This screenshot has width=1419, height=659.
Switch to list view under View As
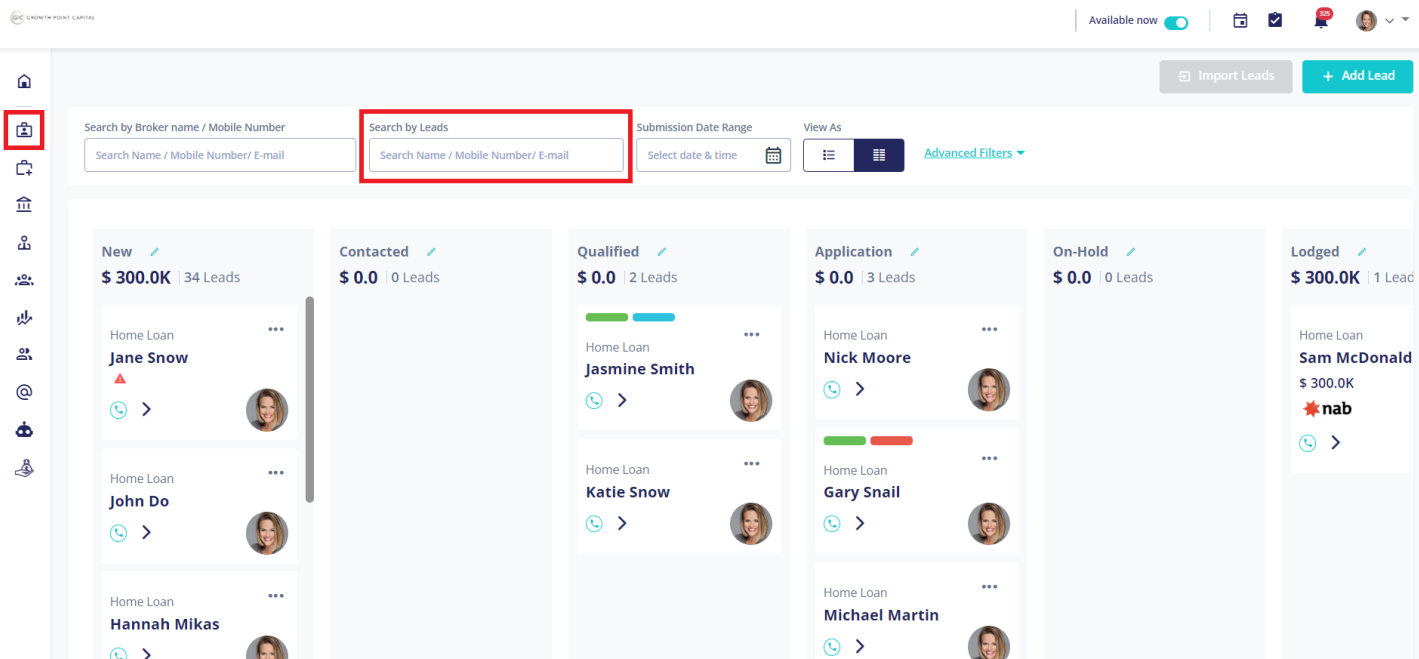click(x=829, y=155)
